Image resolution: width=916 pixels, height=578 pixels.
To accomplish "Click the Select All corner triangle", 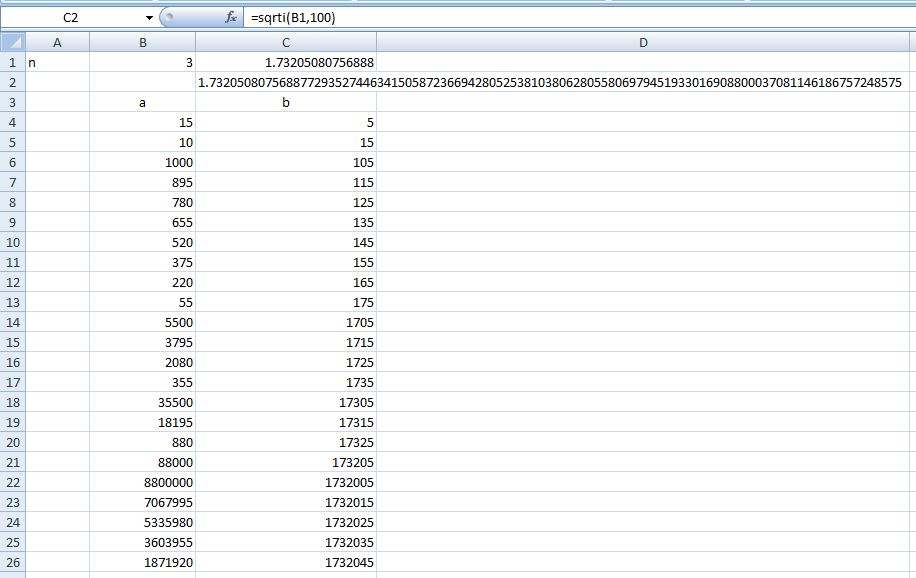I will coord(12,42).
